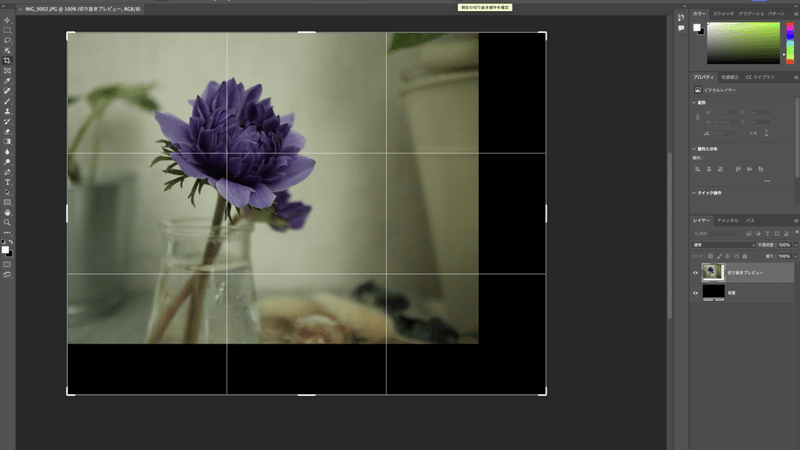Viewport: 800px width, 450px height.
Task: Collapse the クイック操作 section
Action: [694, 193]
